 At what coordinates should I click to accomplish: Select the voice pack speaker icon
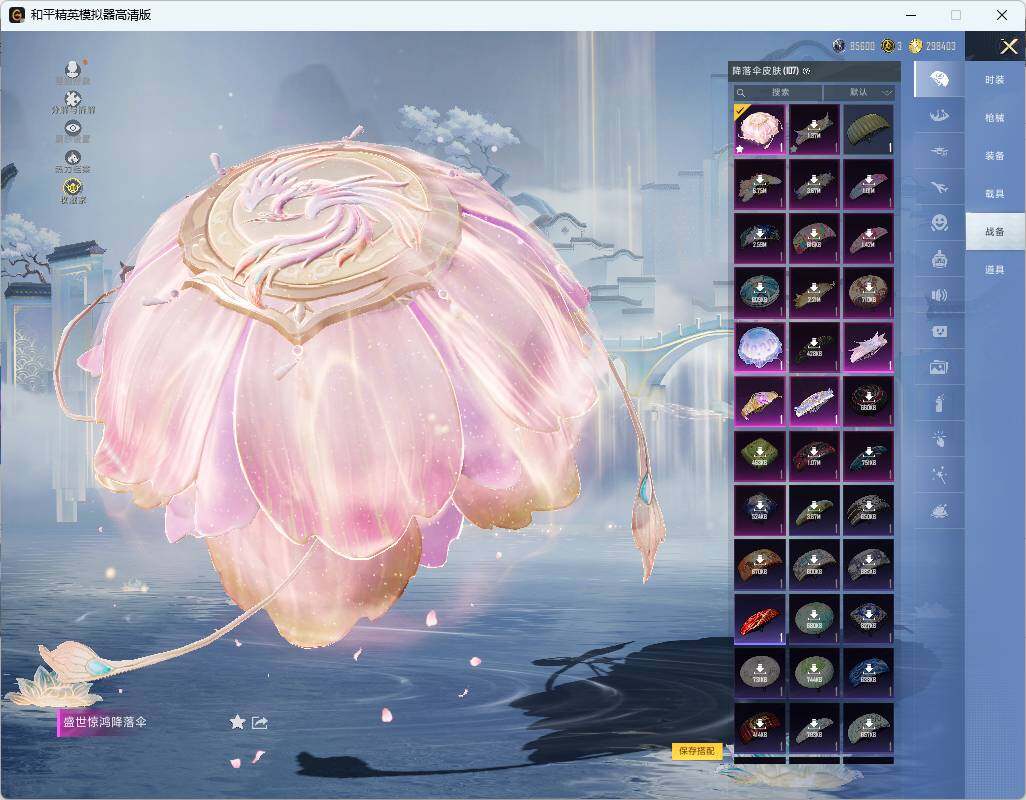(939, 296)
